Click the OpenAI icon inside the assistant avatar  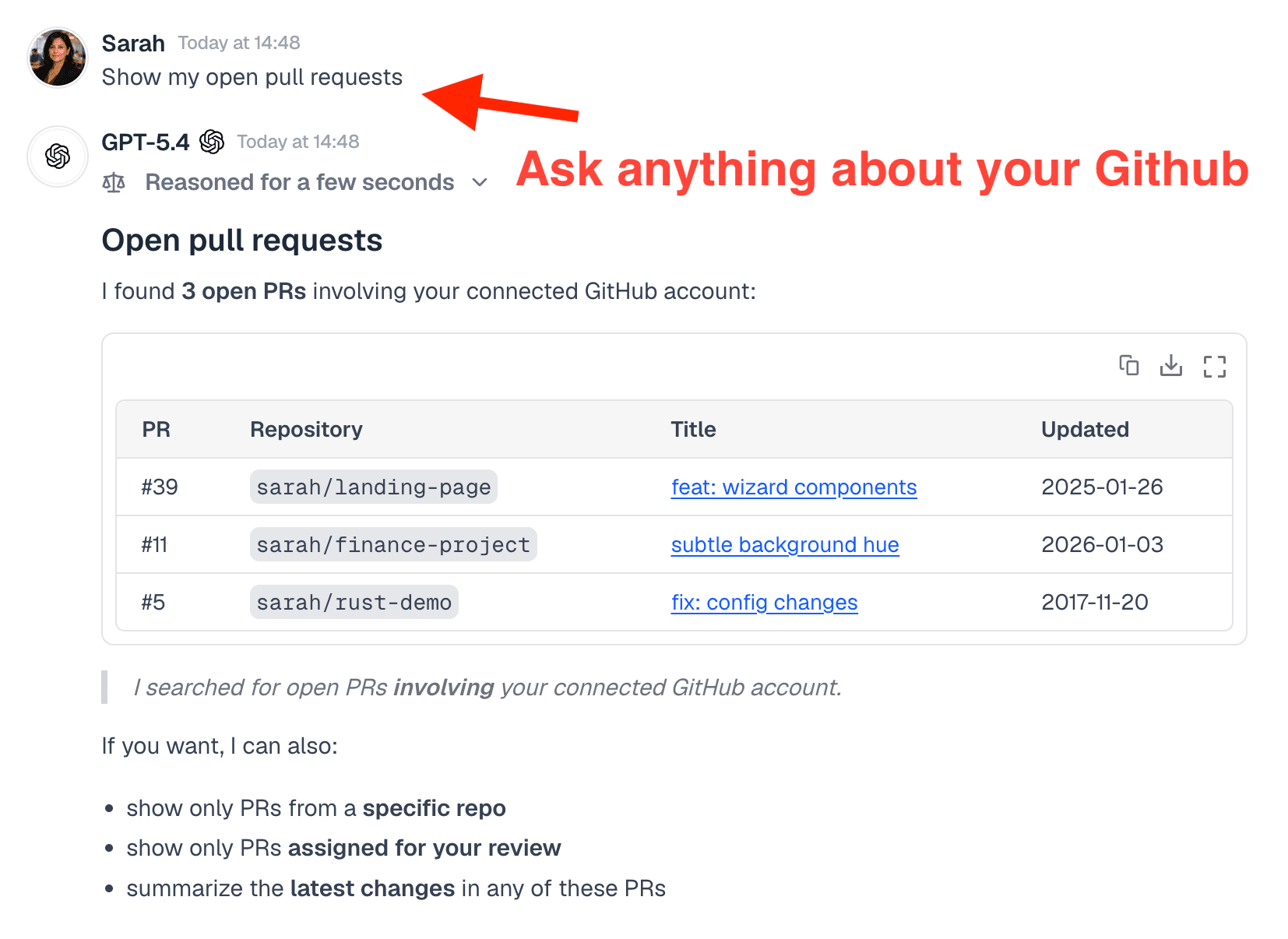point(57,156)
